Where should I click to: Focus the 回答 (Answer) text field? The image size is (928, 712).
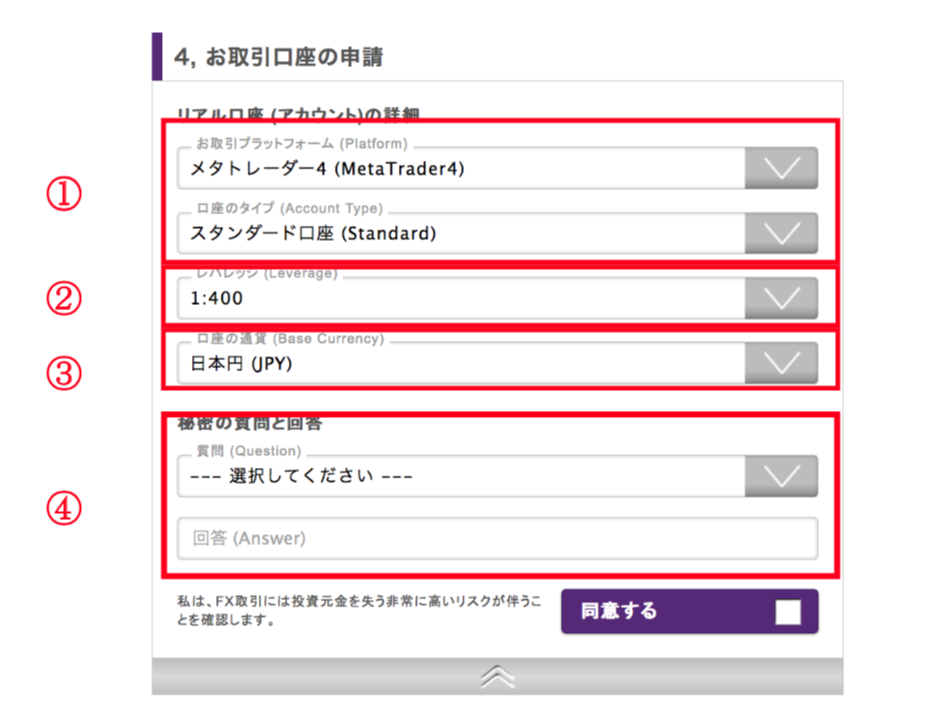click(x=497, y=538)
